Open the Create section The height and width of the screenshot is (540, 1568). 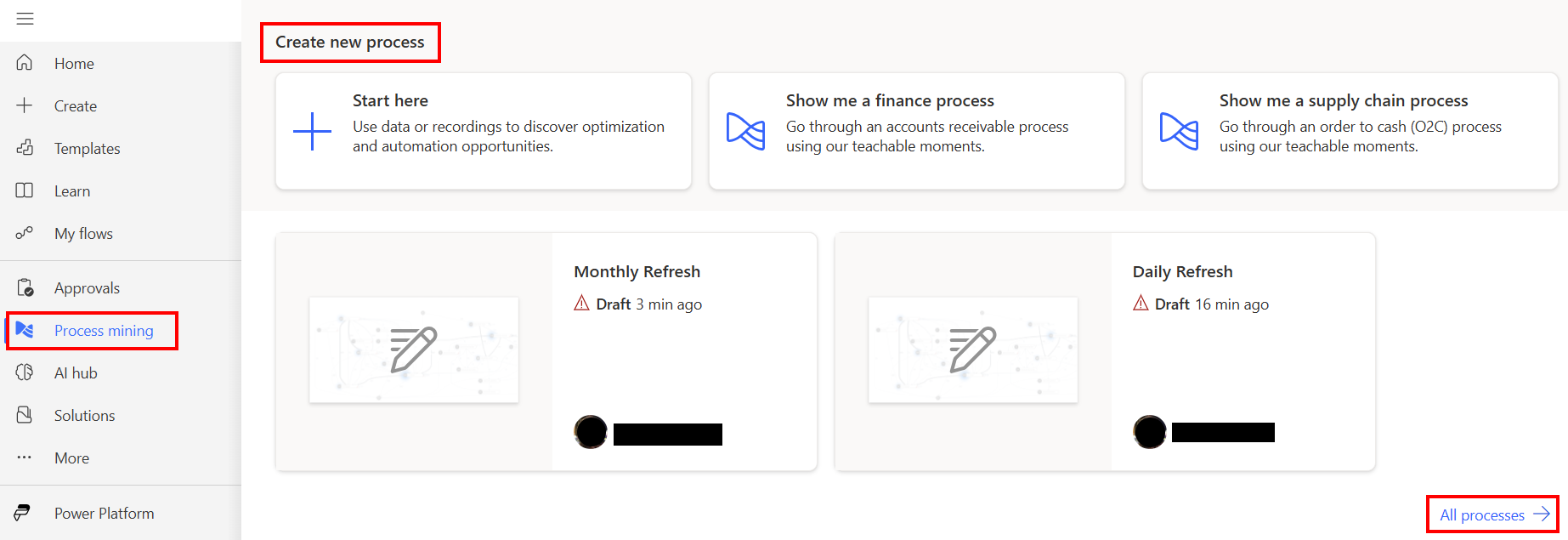[x=75, y=105]
